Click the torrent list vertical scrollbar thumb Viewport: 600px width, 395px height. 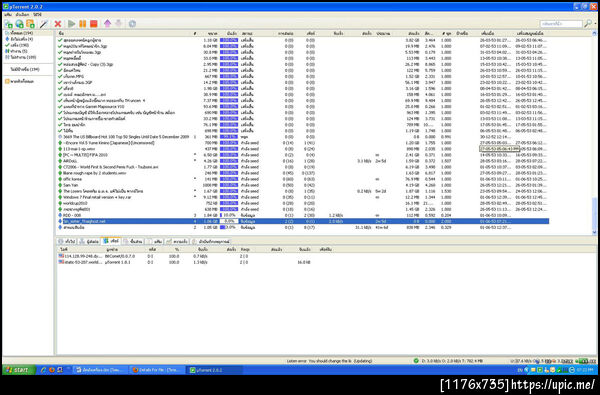pos(594,213)
